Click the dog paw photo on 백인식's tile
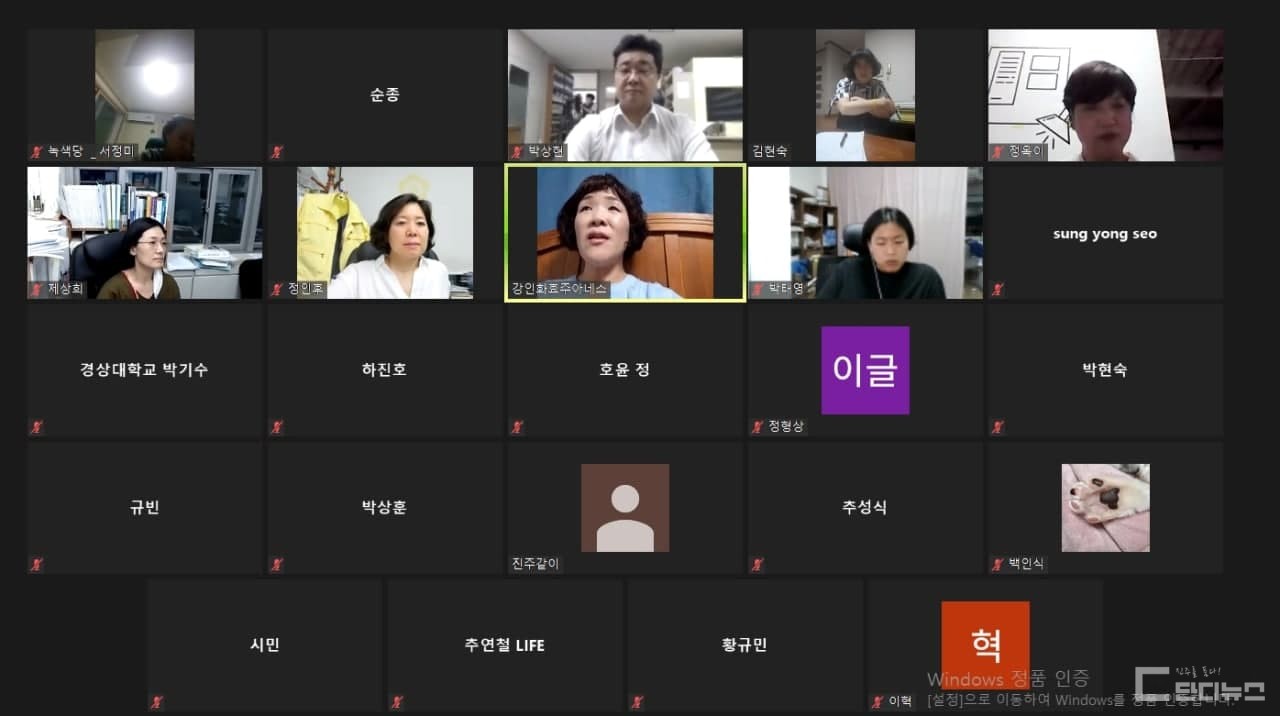Screen dimensions: 1280x716 pyautogui.click(x=1105, y=507)
